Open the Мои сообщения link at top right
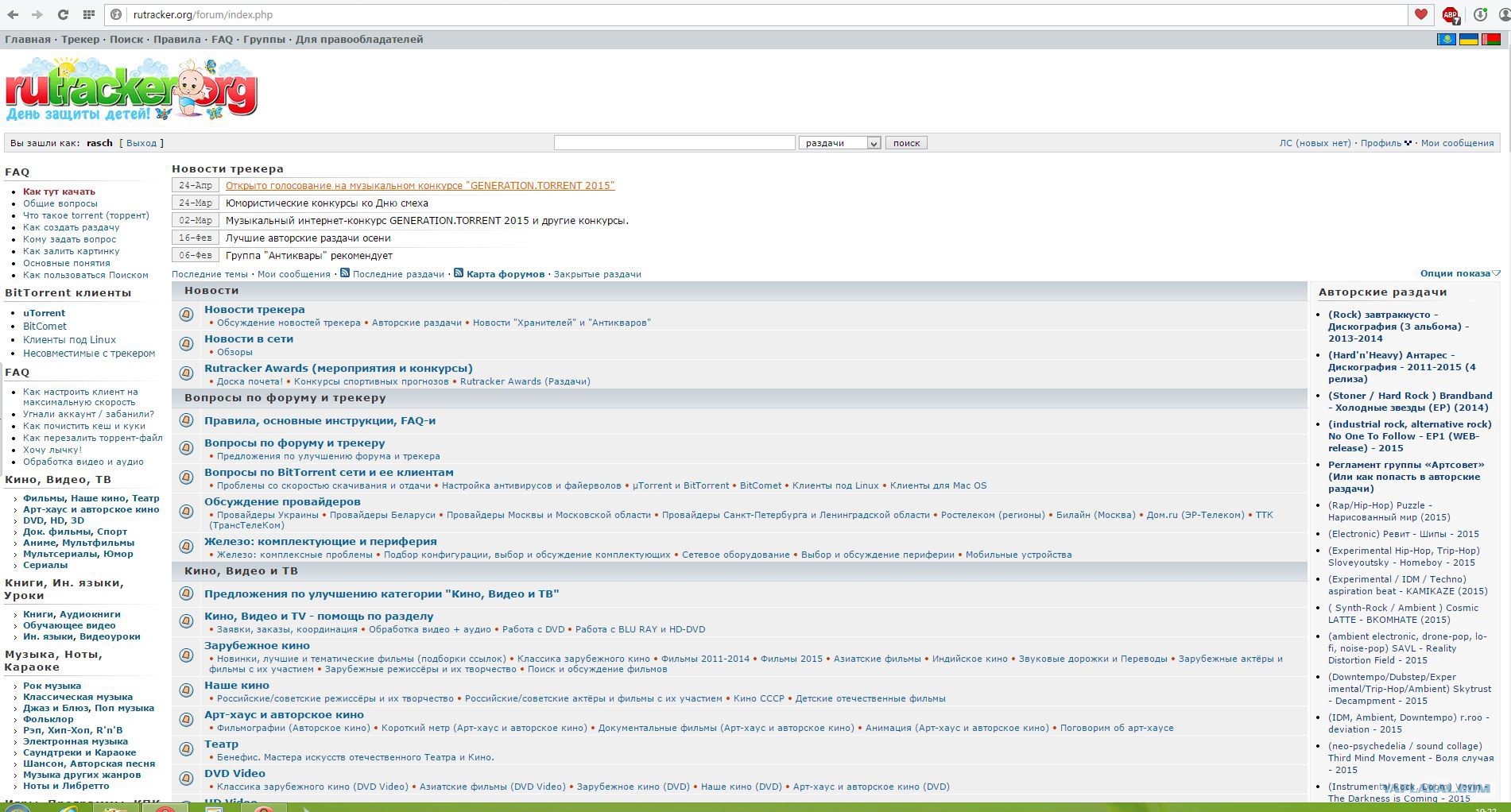 (x=1457, y=143)
